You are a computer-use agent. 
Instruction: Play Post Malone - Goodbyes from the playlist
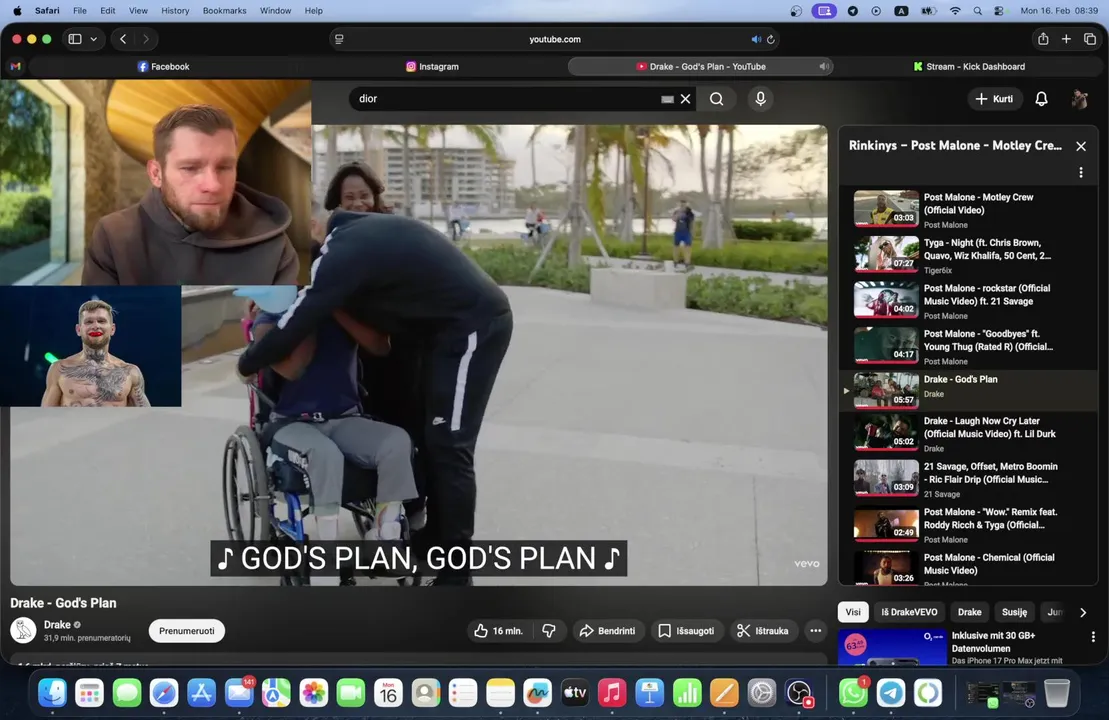(968, 346)
